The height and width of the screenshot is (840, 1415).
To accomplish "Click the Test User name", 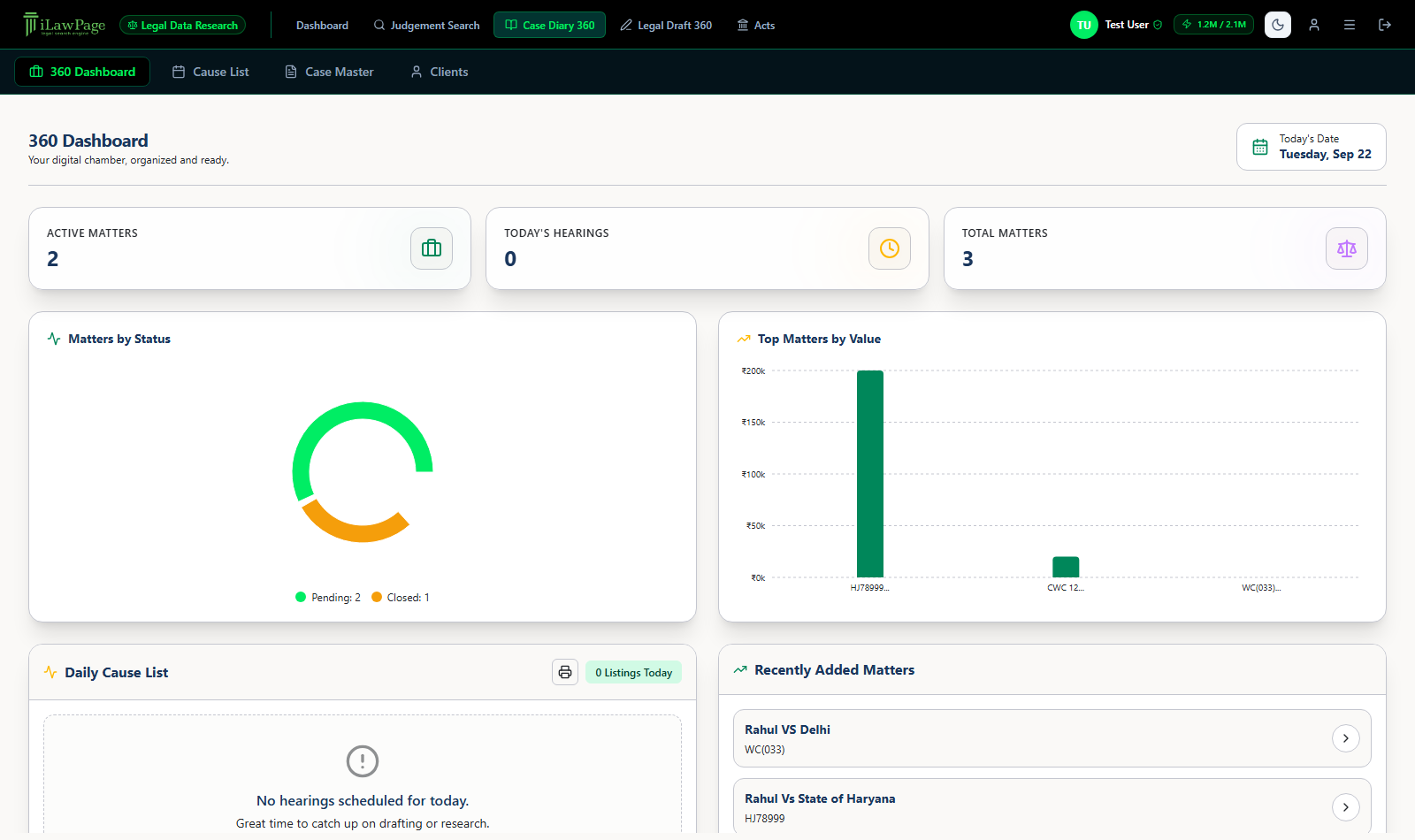I will tap(1127, 25).
